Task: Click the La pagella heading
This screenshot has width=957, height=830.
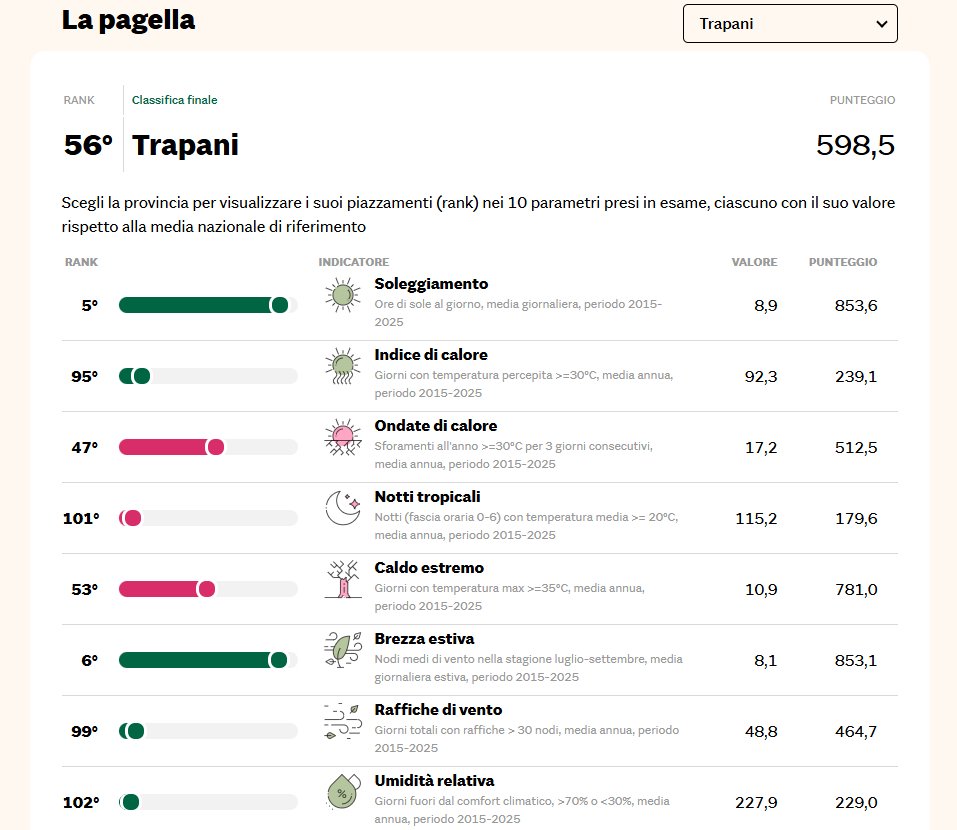Action: pos(129,20)
